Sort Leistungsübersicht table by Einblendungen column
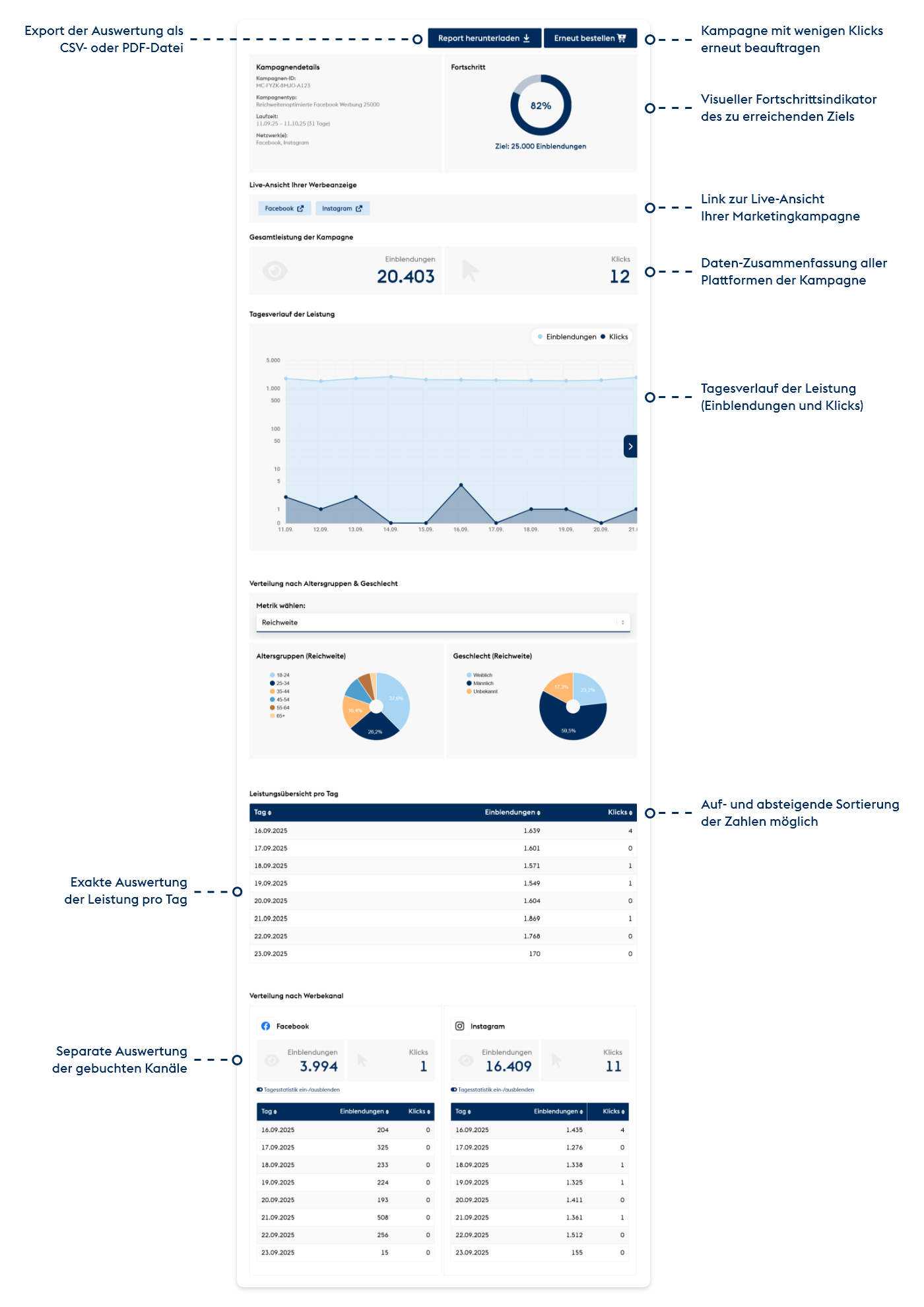Image resolution: width=924 pixels, height=1307 pixels. tap(512, 813)
